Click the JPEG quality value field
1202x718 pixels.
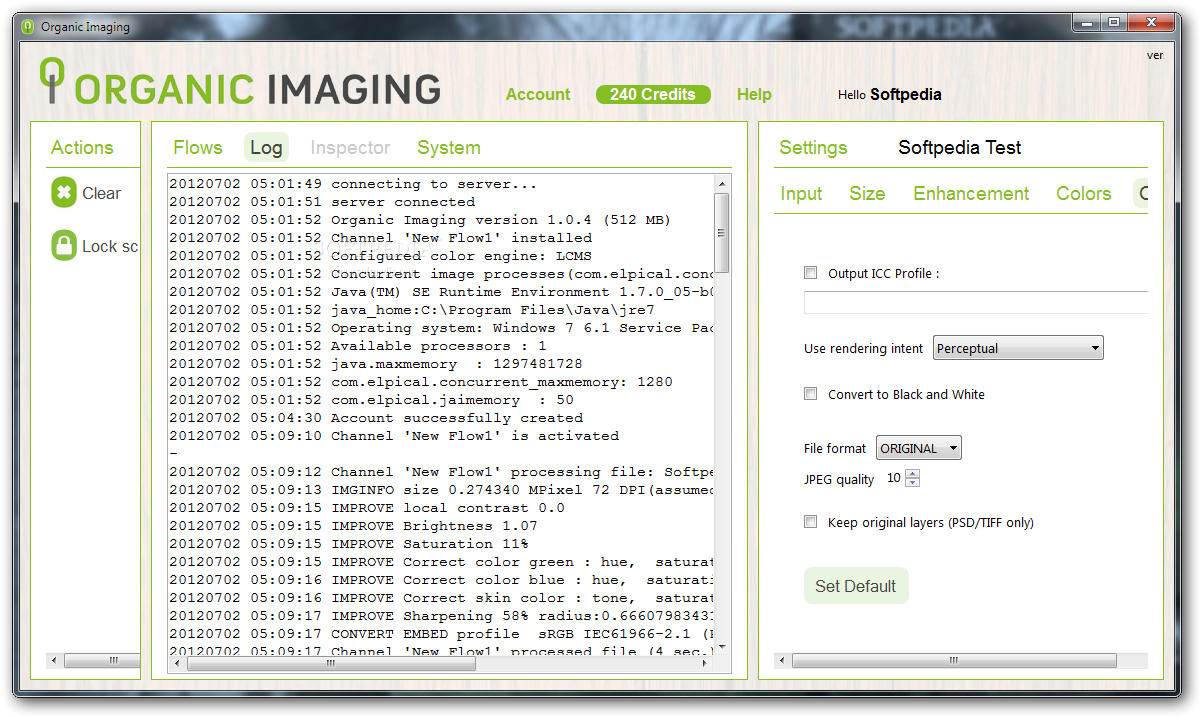893,478
